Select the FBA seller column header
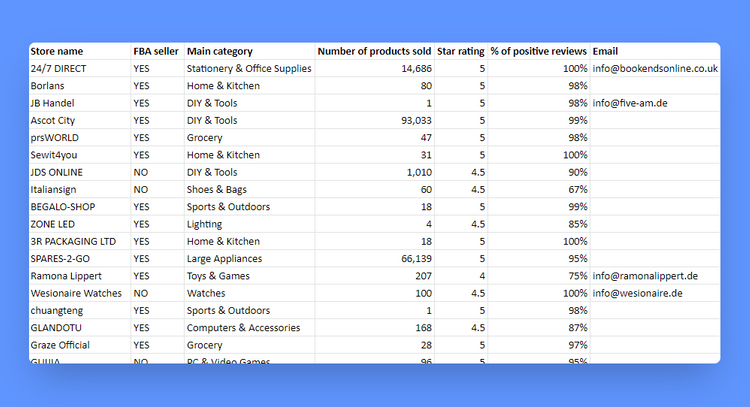Viewport: 750px width, 407px height. (x=154, y=51)
